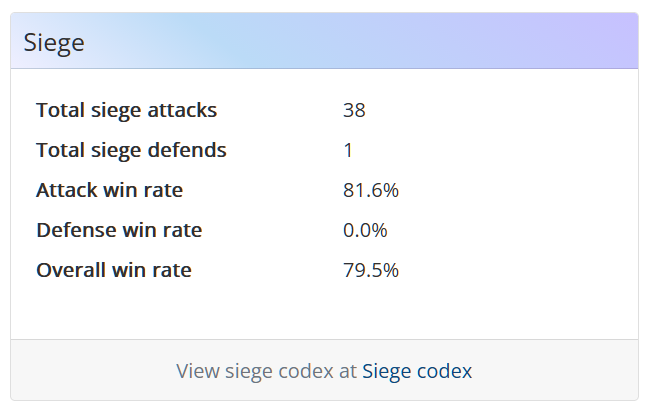
Task: Select the Attack win rate label
Action: [x=110, y=190]
